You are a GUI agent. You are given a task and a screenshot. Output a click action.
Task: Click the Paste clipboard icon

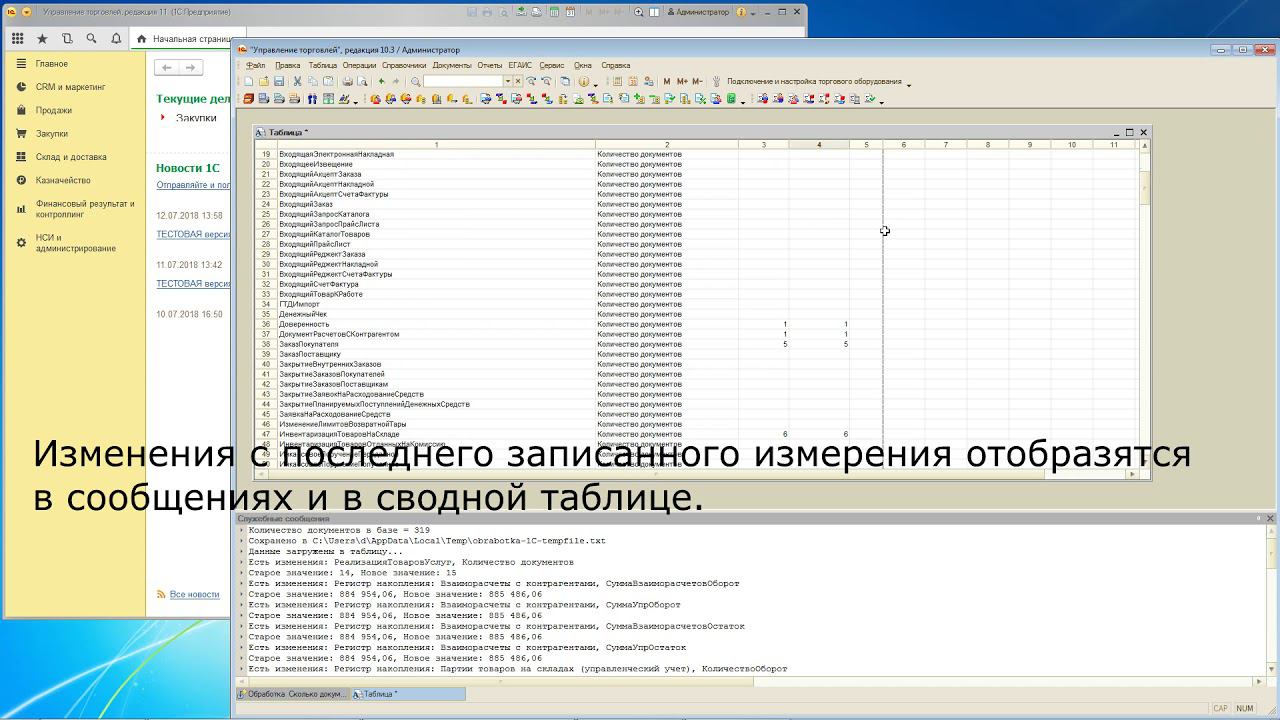pos(328,81)
